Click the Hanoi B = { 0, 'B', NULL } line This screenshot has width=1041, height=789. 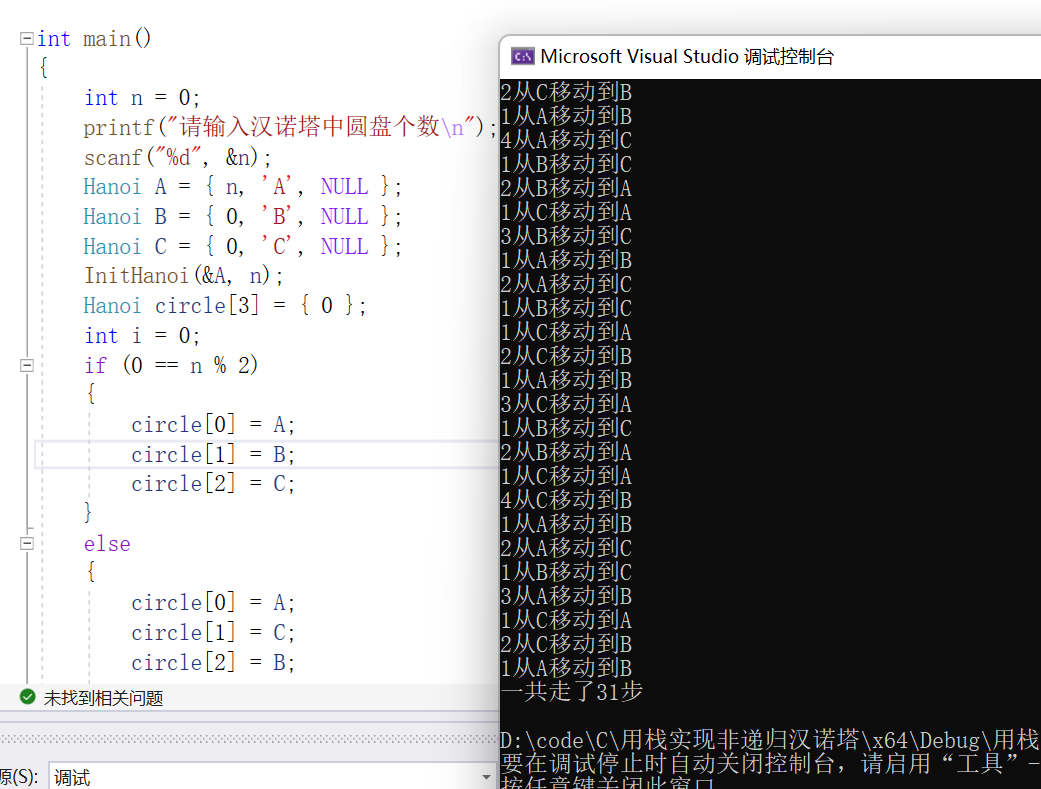coord(242,217)
